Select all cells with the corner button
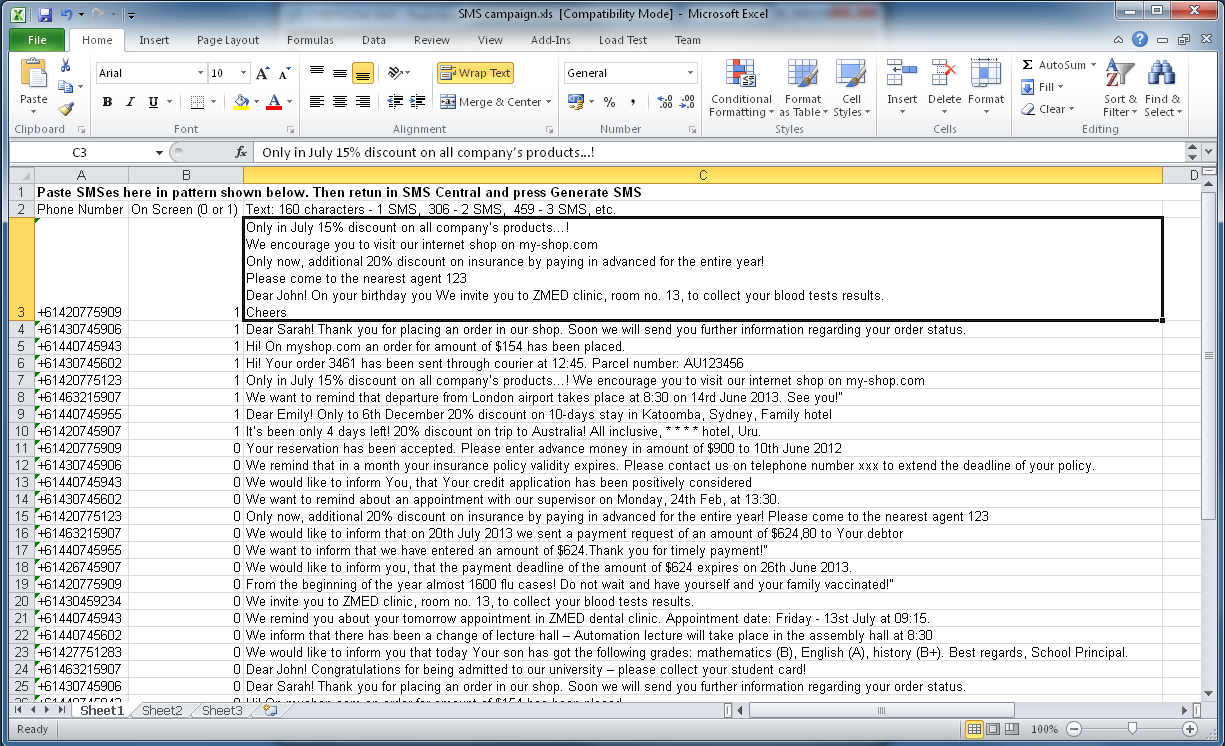Screen dimensions: 1225x746 21,176
